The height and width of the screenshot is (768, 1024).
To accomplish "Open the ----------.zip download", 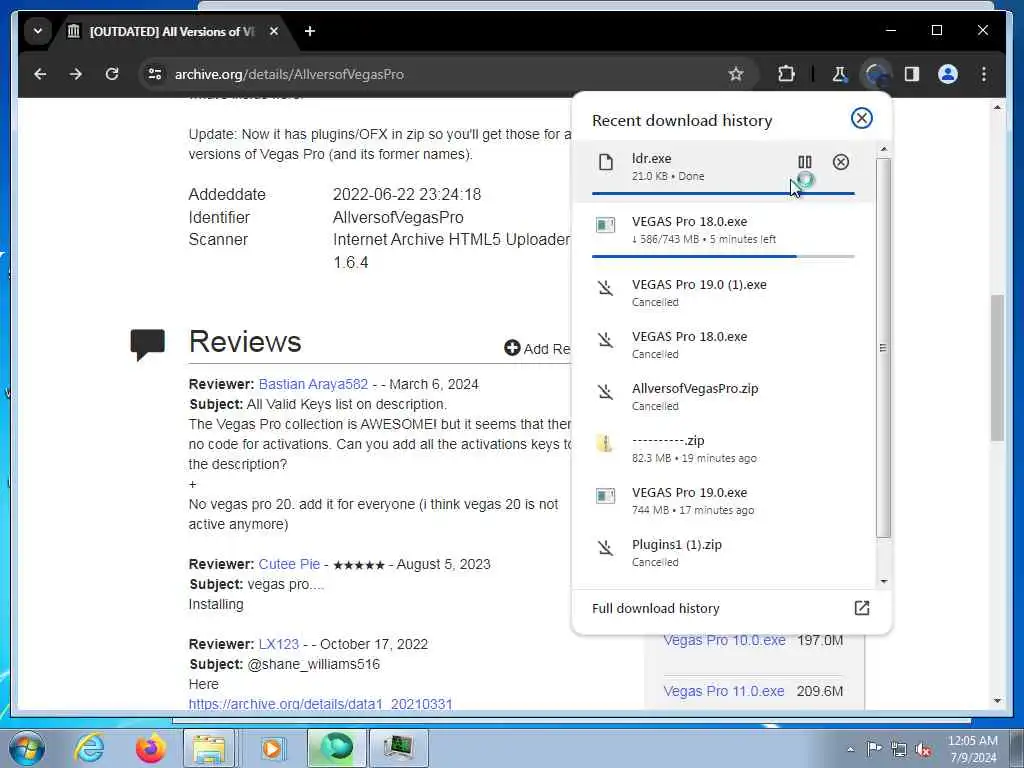I will point(723,449).
